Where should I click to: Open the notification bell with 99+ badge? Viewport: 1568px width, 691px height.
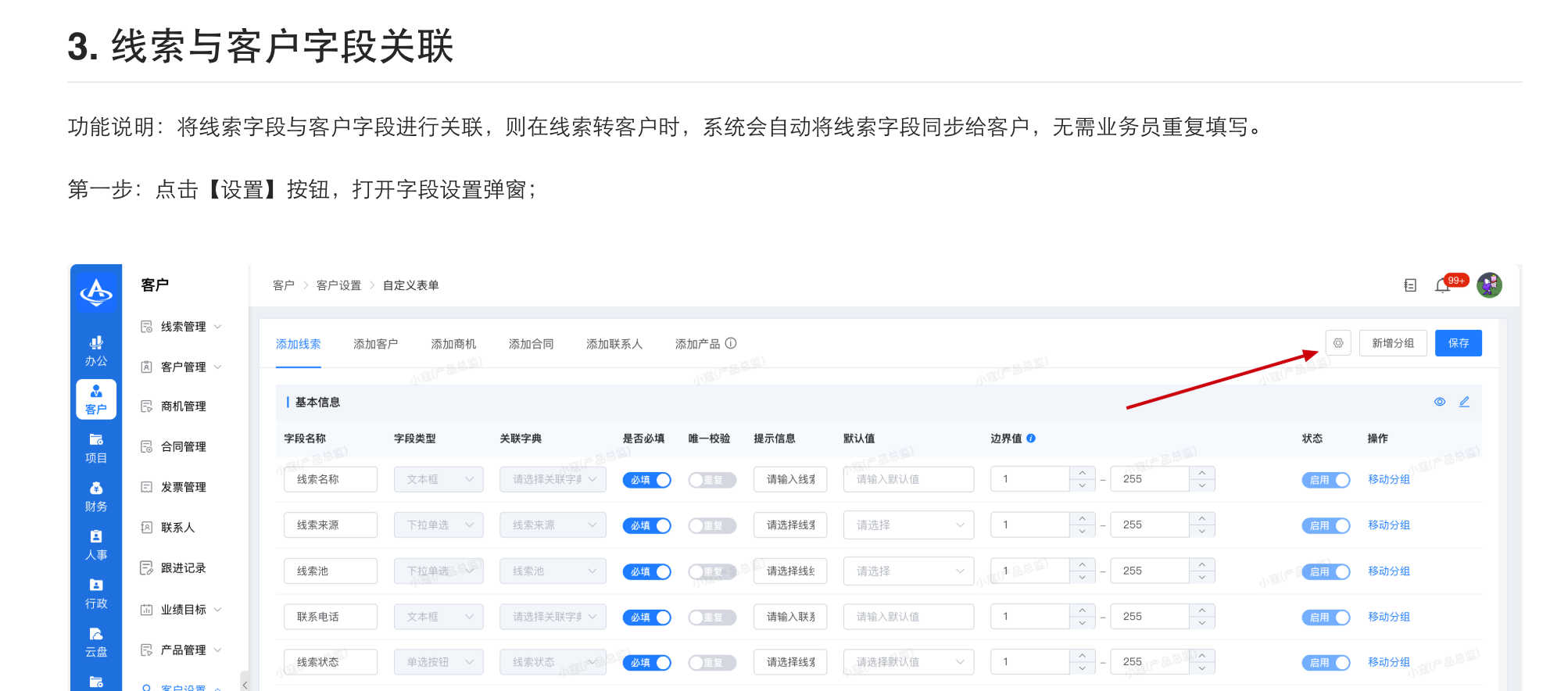pos(1443,286)
